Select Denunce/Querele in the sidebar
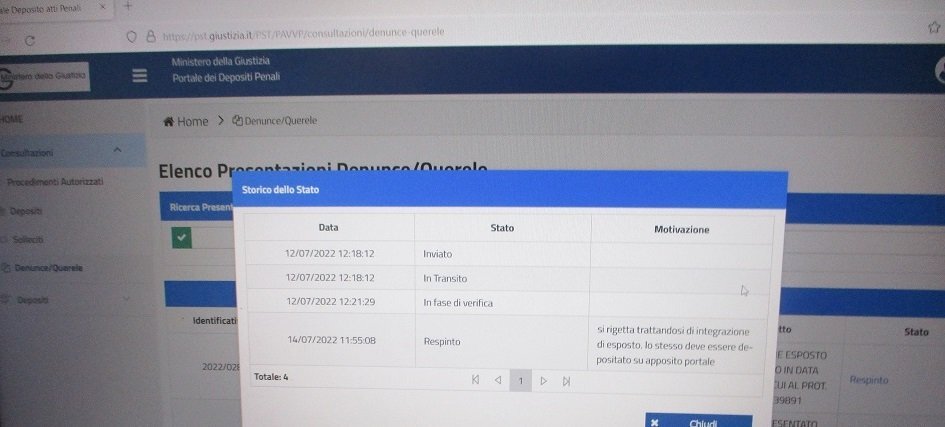The width and height of the screenshot is (945, 427). tap(48, 268)
